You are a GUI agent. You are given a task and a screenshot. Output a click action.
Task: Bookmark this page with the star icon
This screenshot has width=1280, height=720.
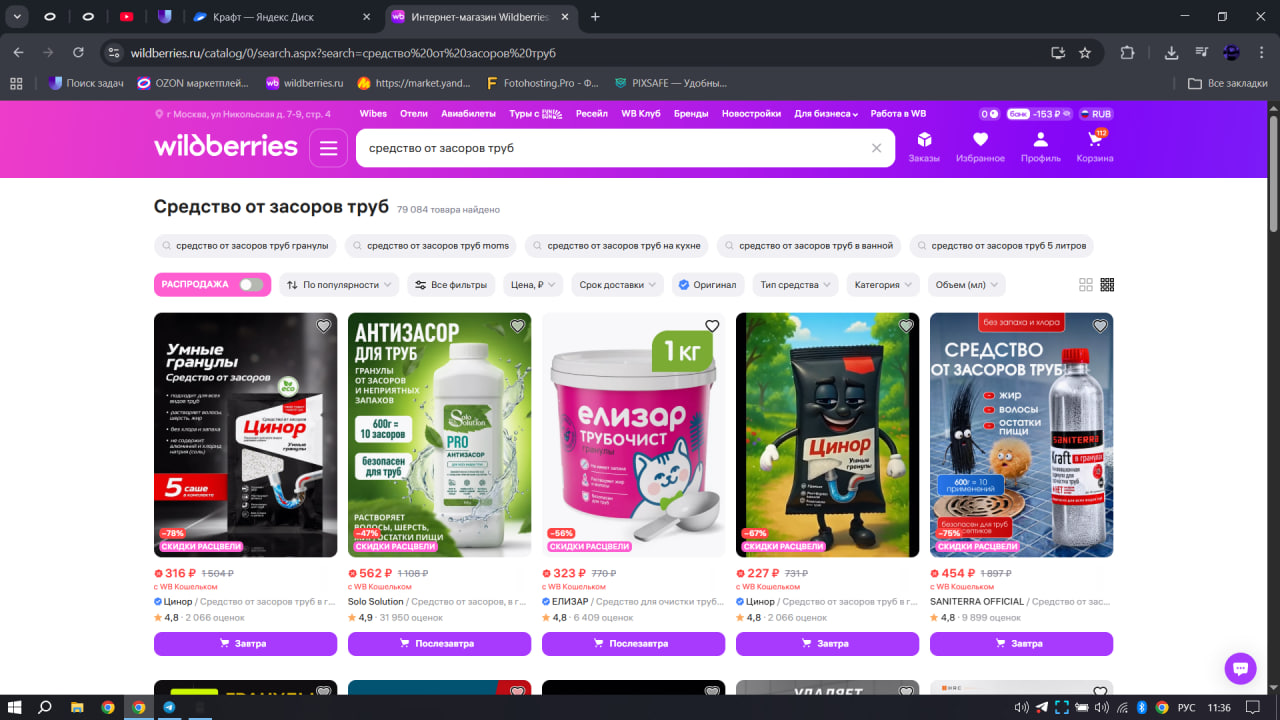[x=1085, y=53]
